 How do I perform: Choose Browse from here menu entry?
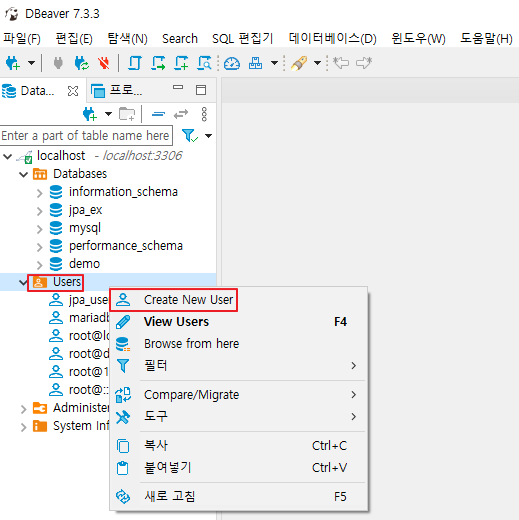click(x=239, y=344)
